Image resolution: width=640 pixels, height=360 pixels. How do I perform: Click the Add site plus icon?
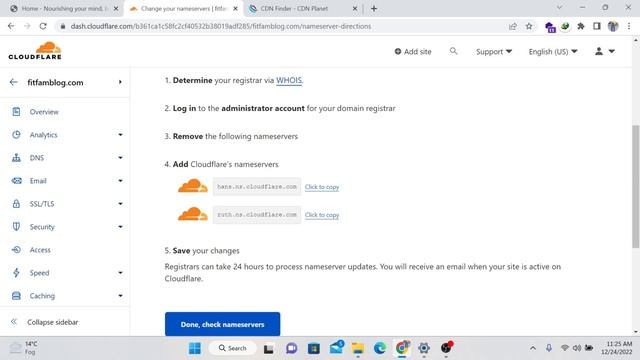point(398,51)
